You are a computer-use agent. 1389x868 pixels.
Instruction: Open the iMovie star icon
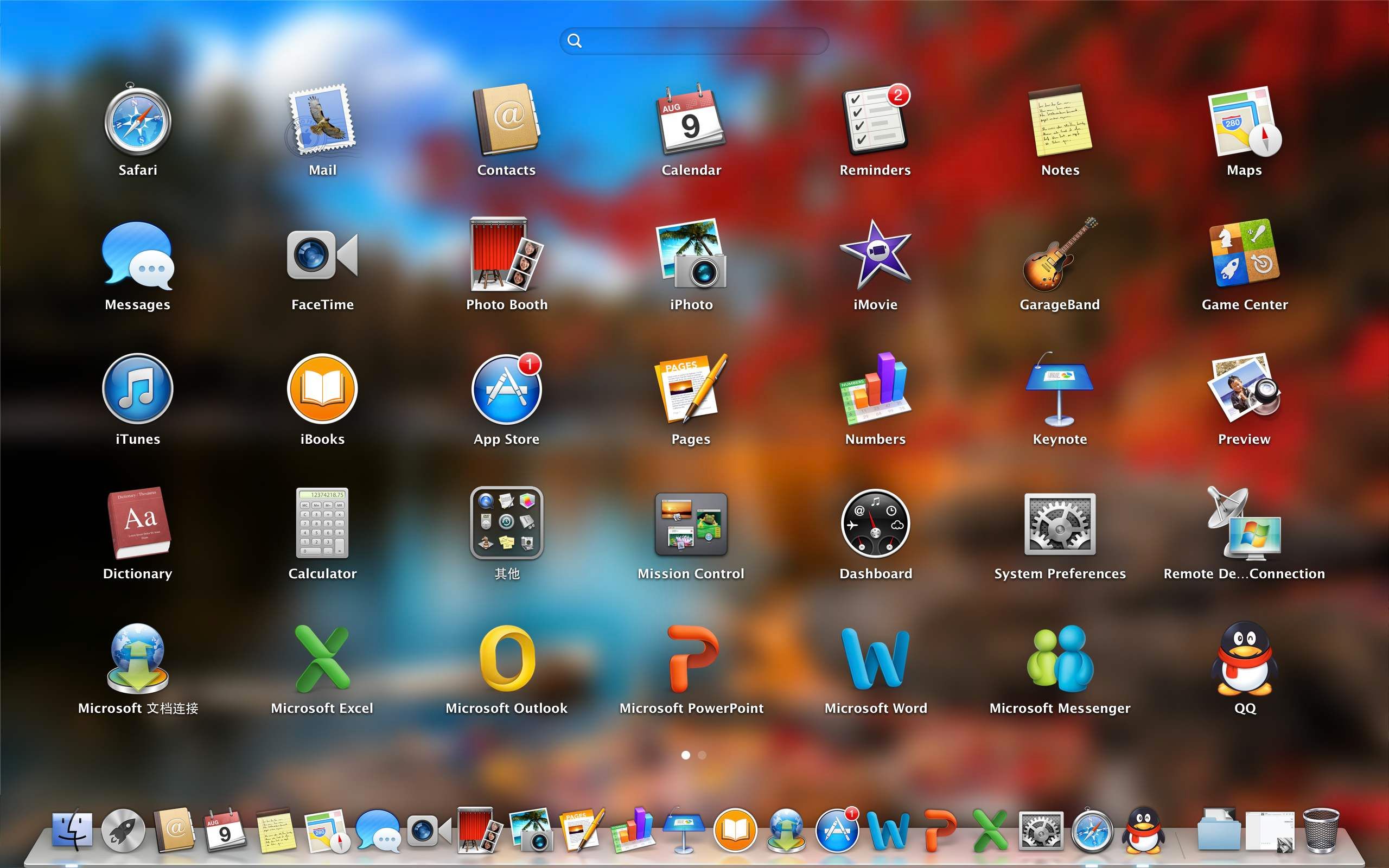click(x=875, y=254)
